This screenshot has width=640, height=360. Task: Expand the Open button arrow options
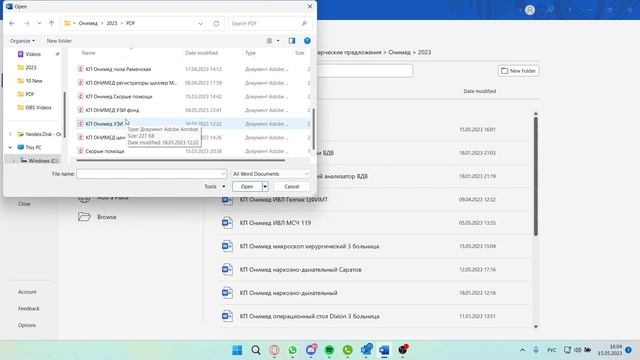pos(265,187)
